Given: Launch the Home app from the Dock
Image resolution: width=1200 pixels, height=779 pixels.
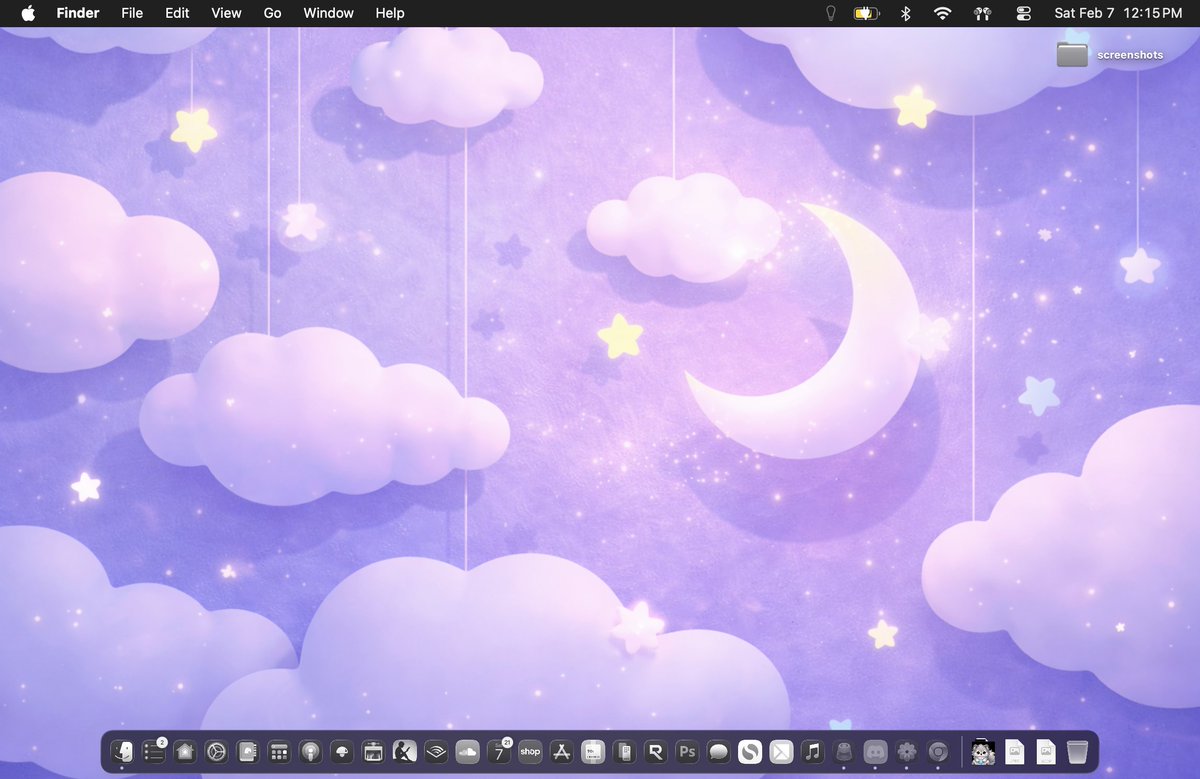Looking at the screenshot, I should pos(185,751).
